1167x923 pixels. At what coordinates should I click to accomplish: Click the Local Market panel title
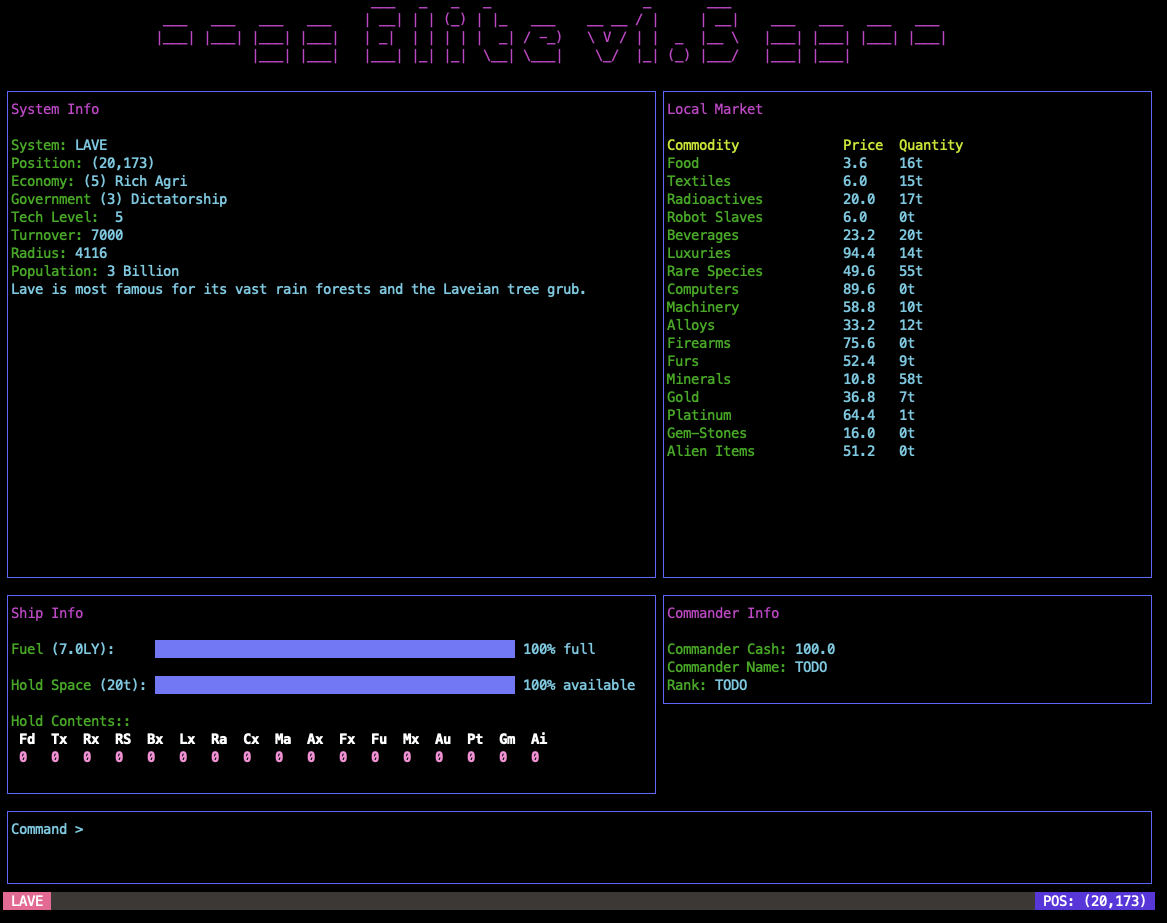point(714,109)
